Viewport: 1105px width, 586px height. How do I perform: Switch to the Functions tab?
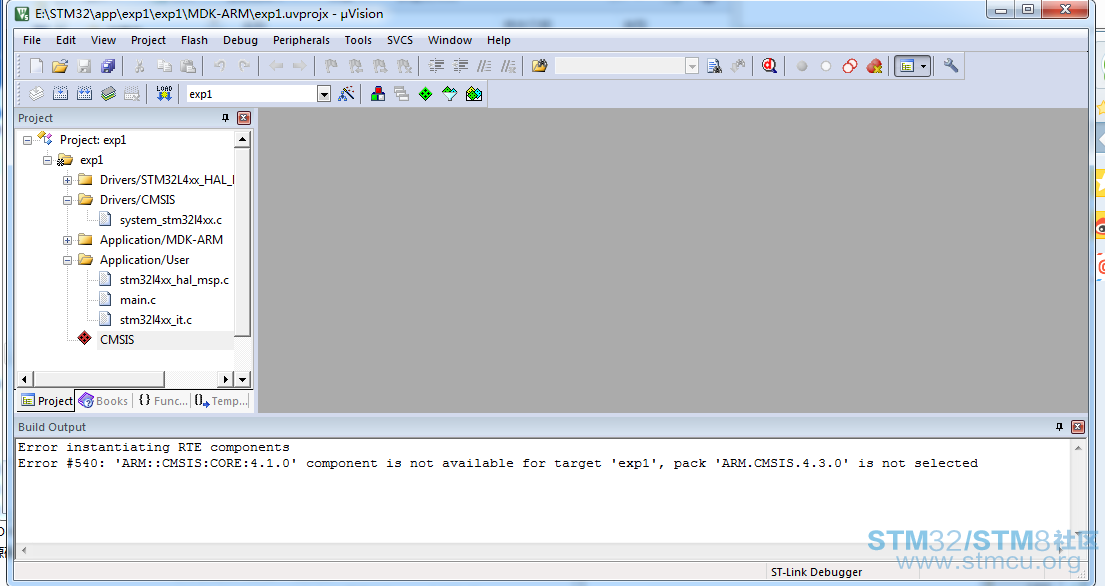click(163, 401)
